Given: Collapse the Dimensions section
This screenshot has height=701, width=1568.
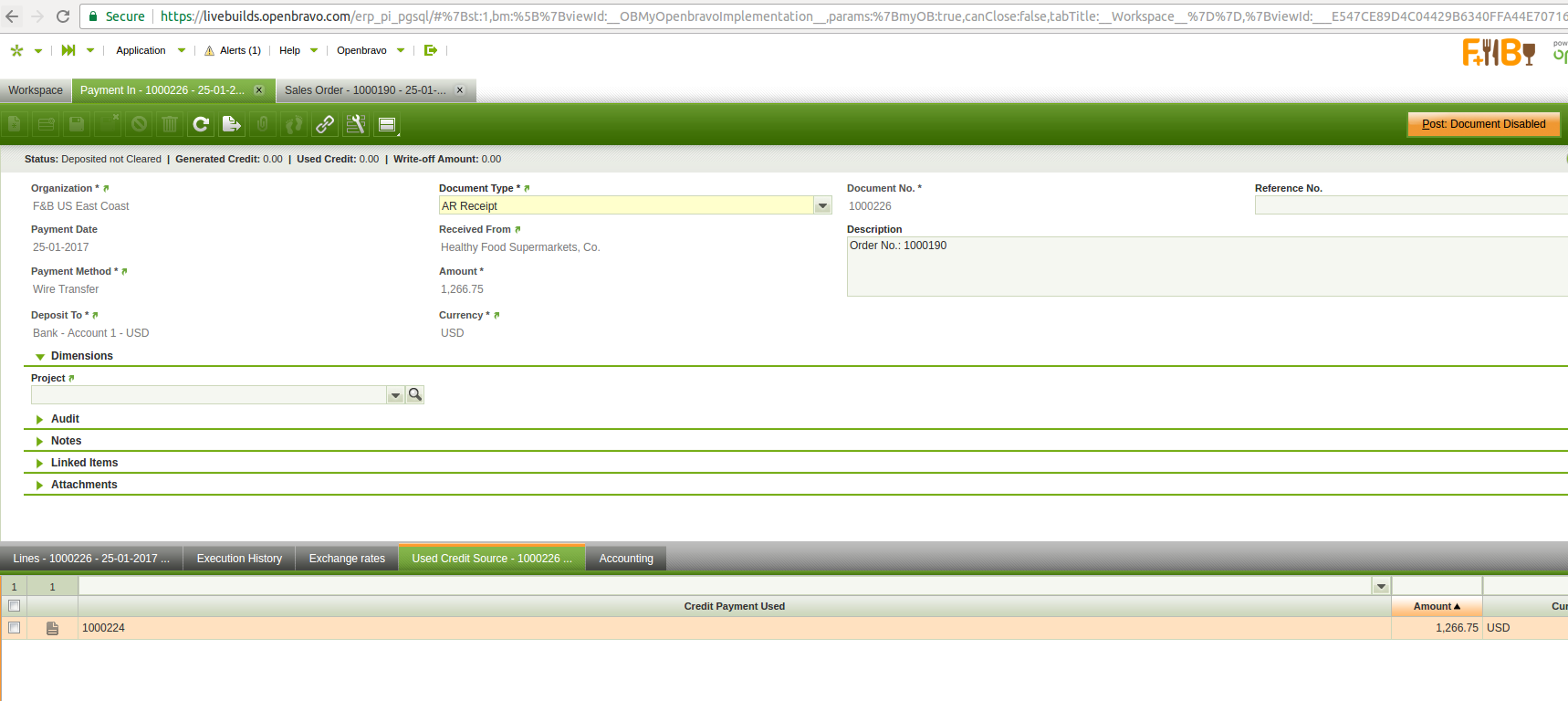Looking at the screenshot, I should click(x=40, y=357).
